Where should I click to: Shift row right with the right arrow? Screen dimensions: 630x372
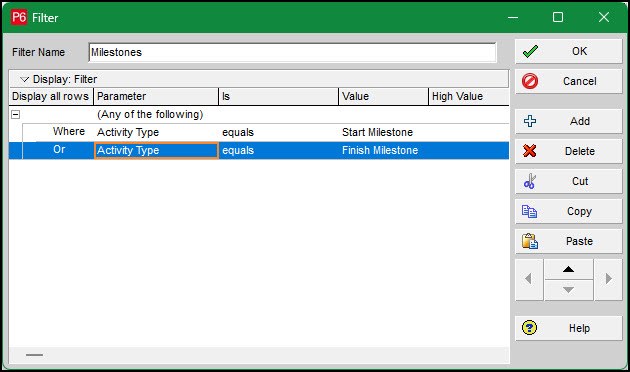(608, 279)
